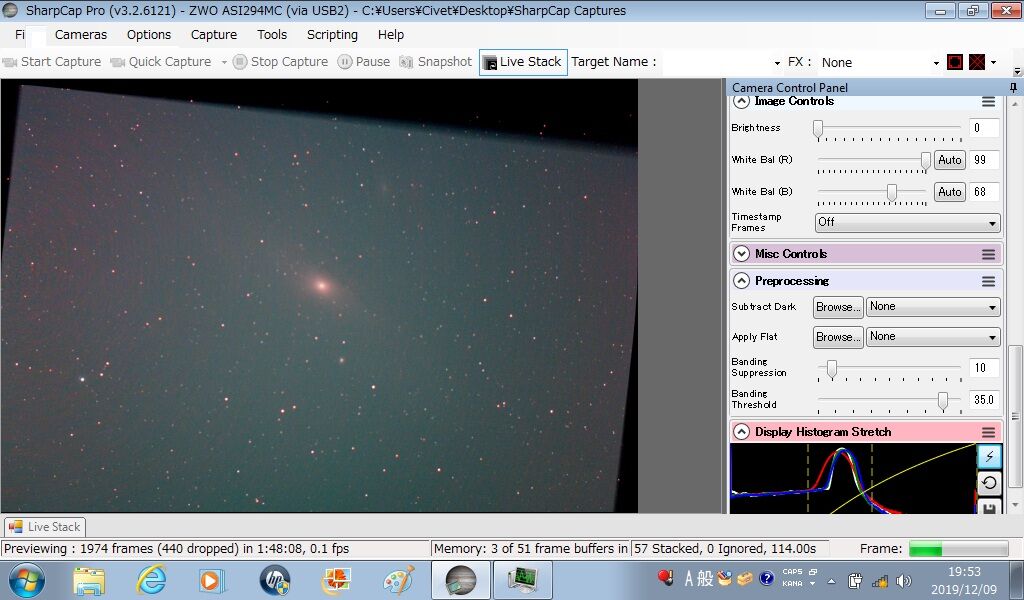The height and width of the screenshot is (600, 1024).
Task: Open the Target Name dropdown
Action: 777,63
